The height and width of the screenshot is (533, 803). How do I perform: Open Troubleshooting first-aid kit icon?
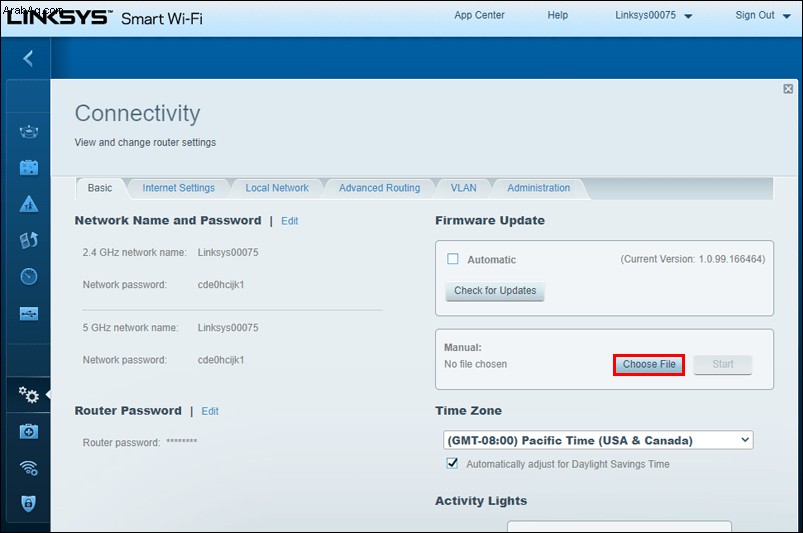pyautogui.click(x=29, y=432)
